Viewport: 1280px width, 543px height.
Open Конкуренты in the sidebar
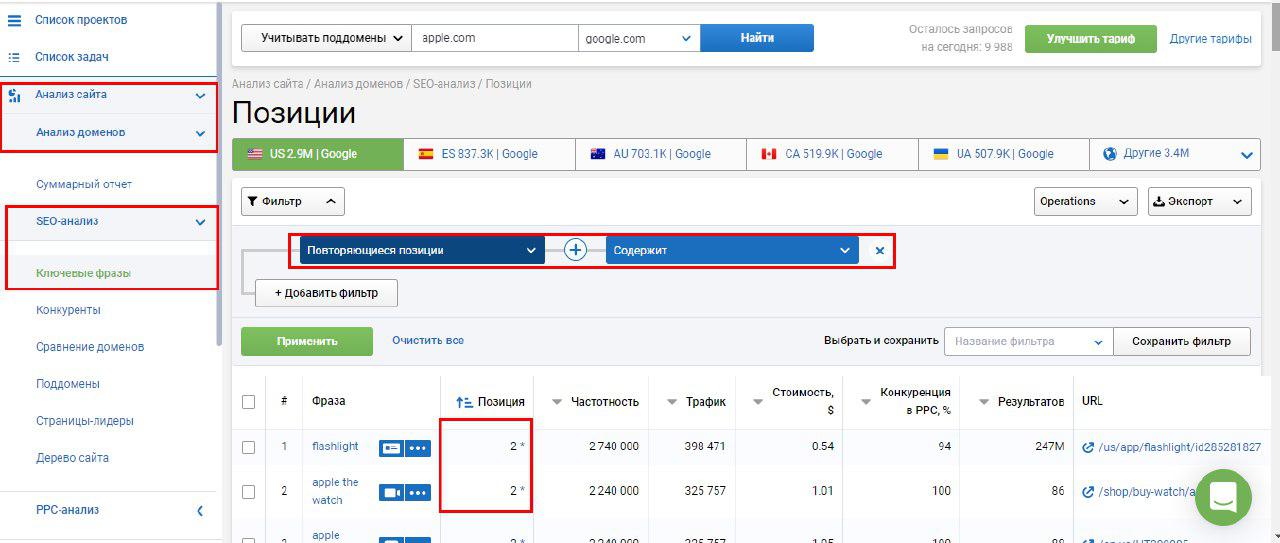(x=68, y=310)
